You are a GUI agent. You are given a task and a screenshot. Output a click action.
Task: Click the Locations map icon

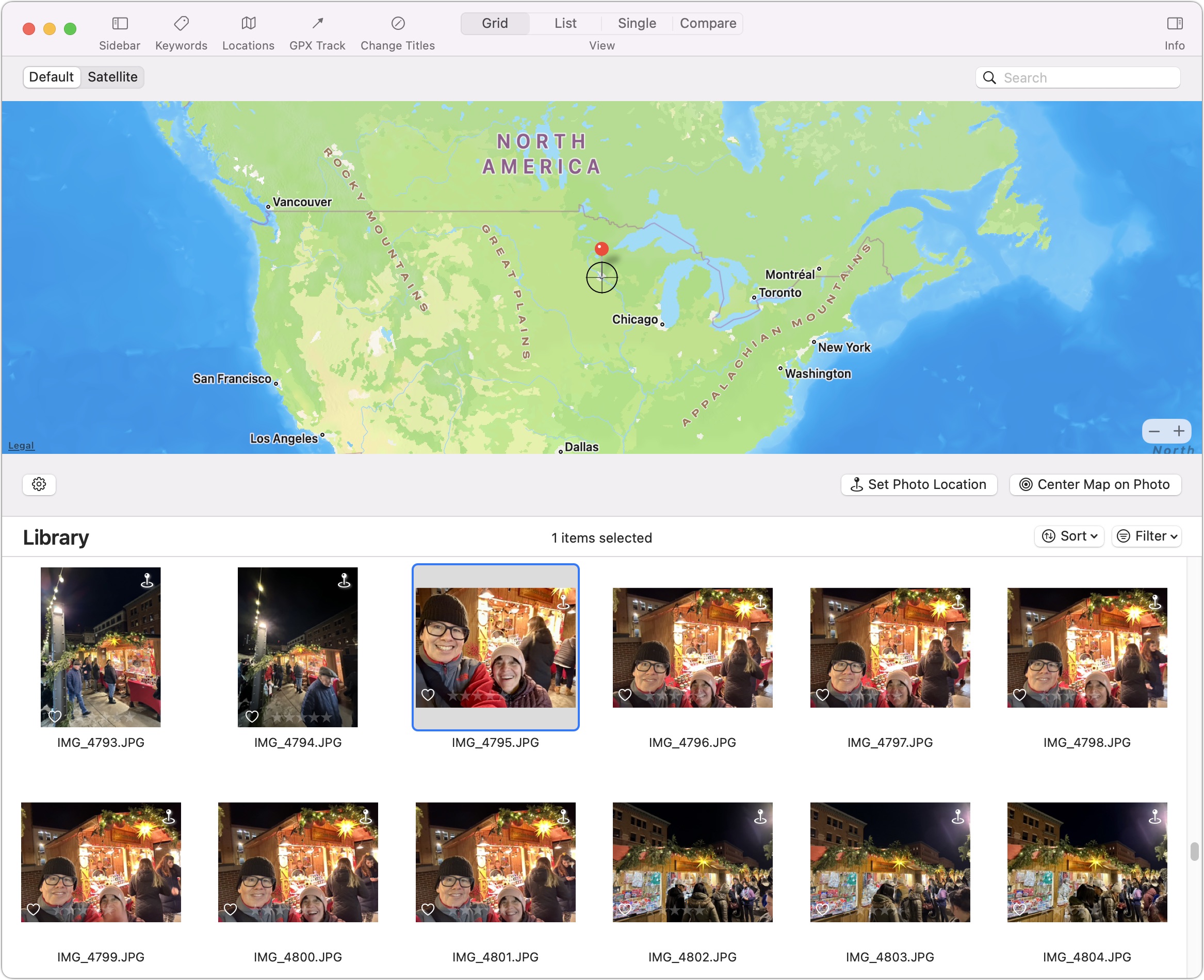[x=248, y=24]
